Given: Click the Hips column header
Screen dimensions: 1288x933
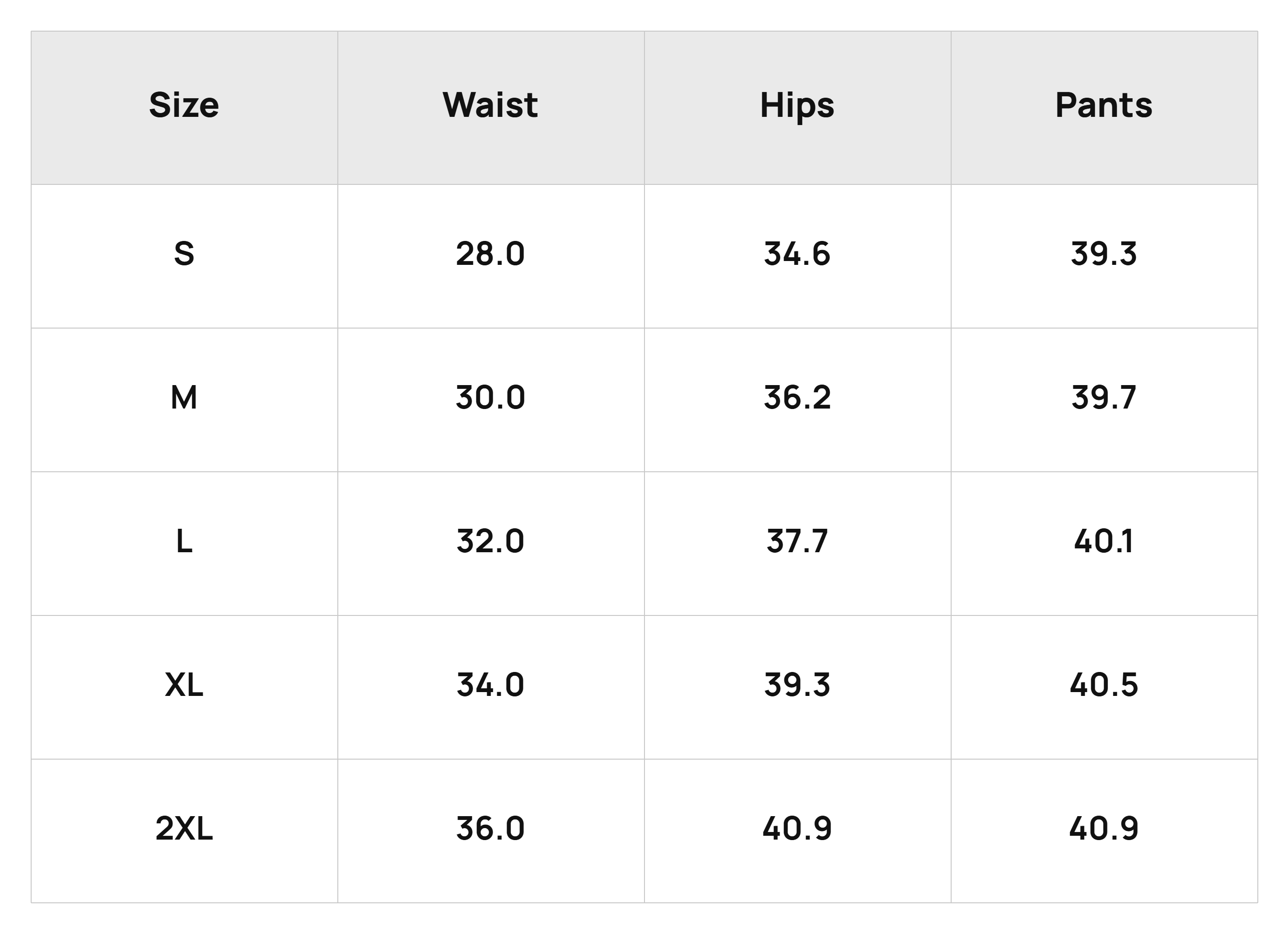Looking at the screenshot, I should pyautogui.click(x=797, y=106).
